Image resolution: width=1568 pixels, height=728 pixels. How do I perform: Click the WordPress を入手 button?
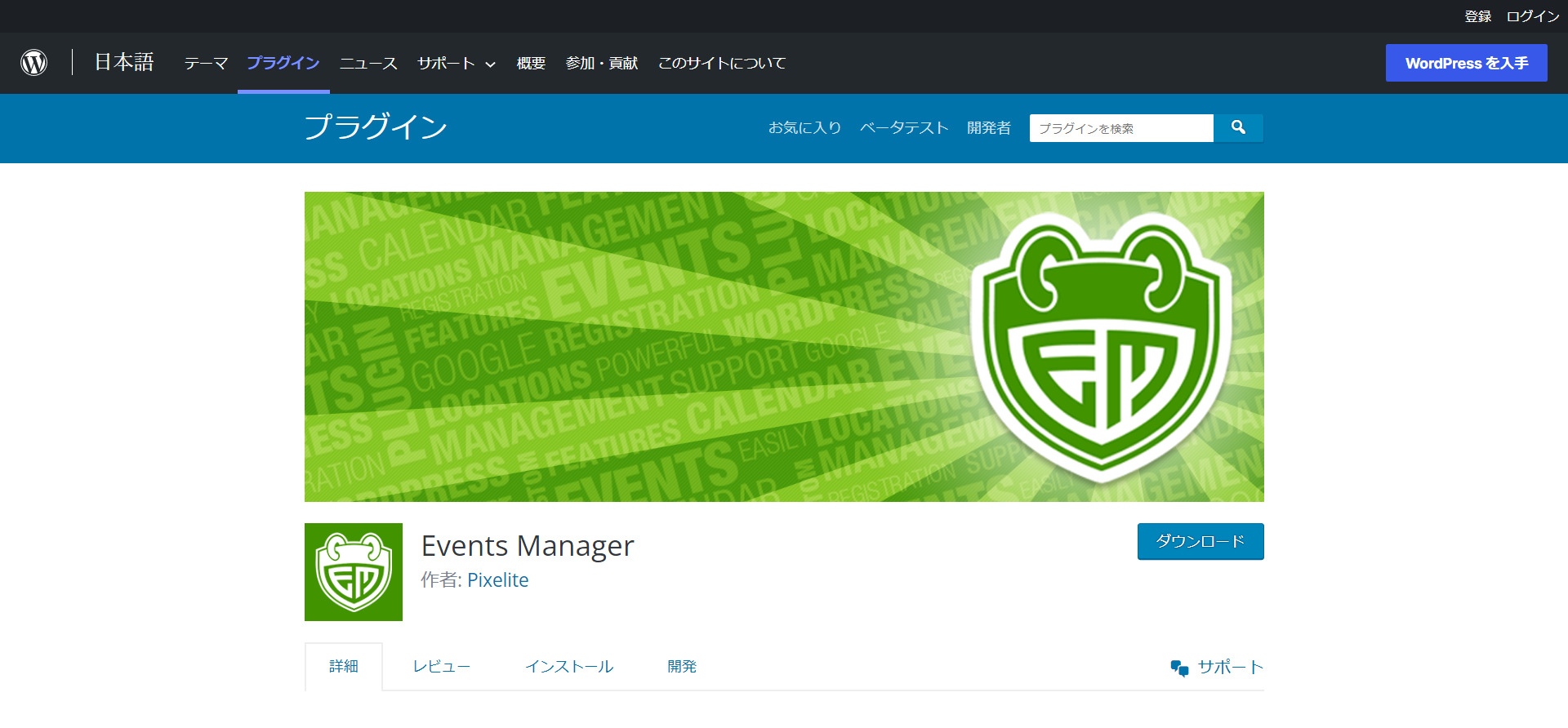1466,63
